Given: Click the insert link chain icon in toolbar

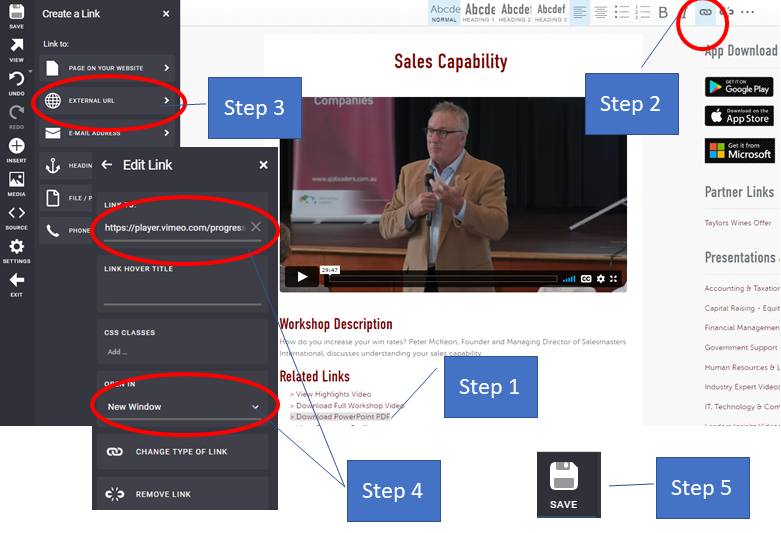Looking at the screenshot, I should pos(705,13).
